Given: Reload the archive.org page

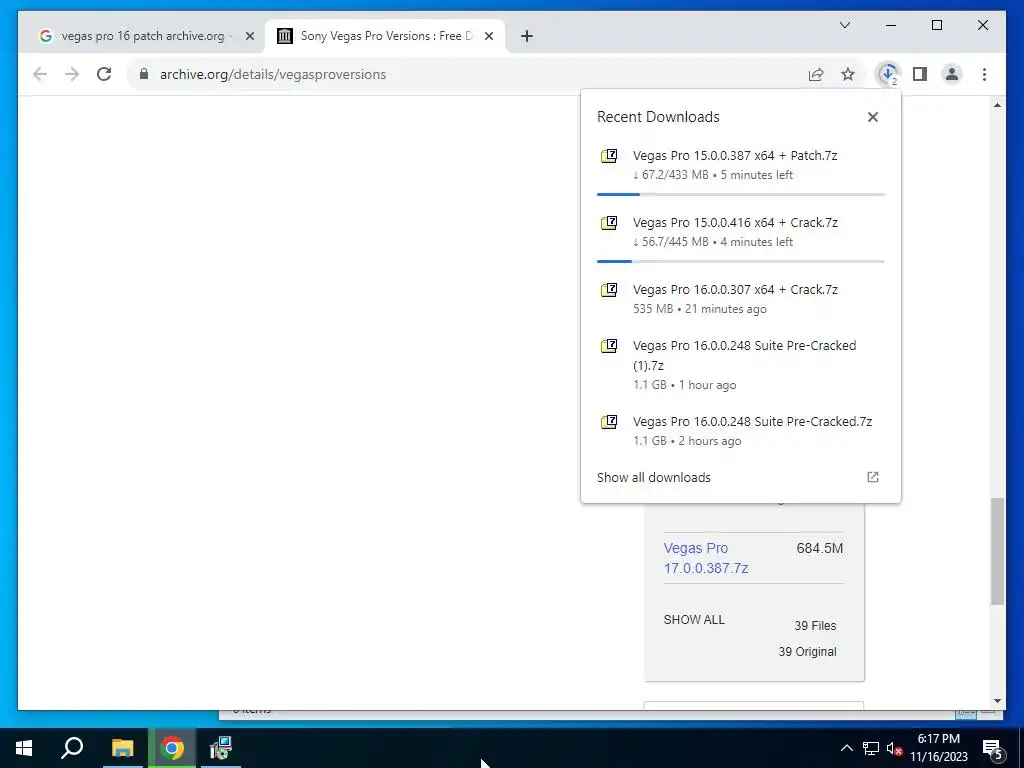Looking at the screenshot, I should point(104,74).
